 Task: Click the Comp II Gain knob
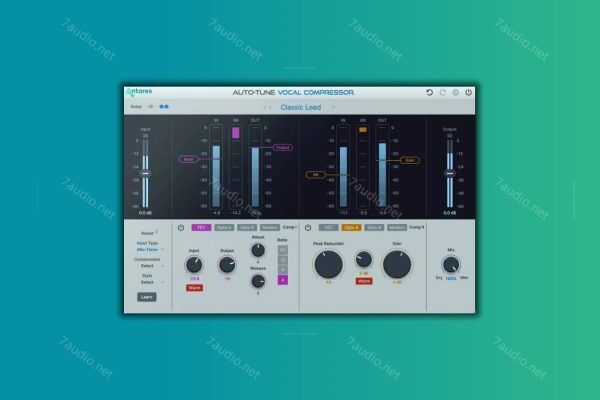click(x=397, y=264)
